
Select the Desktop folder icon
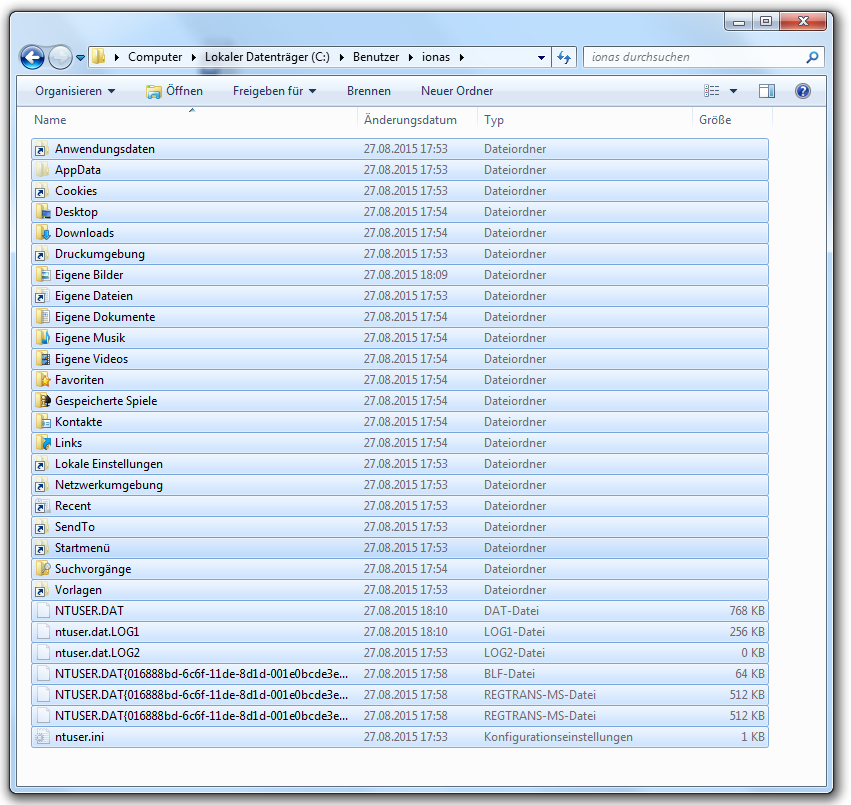(x=42, y=212)
